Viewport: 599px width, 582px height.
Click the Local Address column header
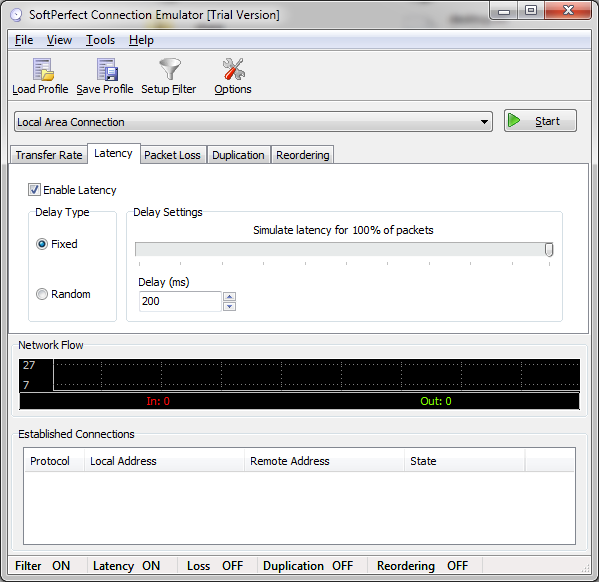pos(164,461)
